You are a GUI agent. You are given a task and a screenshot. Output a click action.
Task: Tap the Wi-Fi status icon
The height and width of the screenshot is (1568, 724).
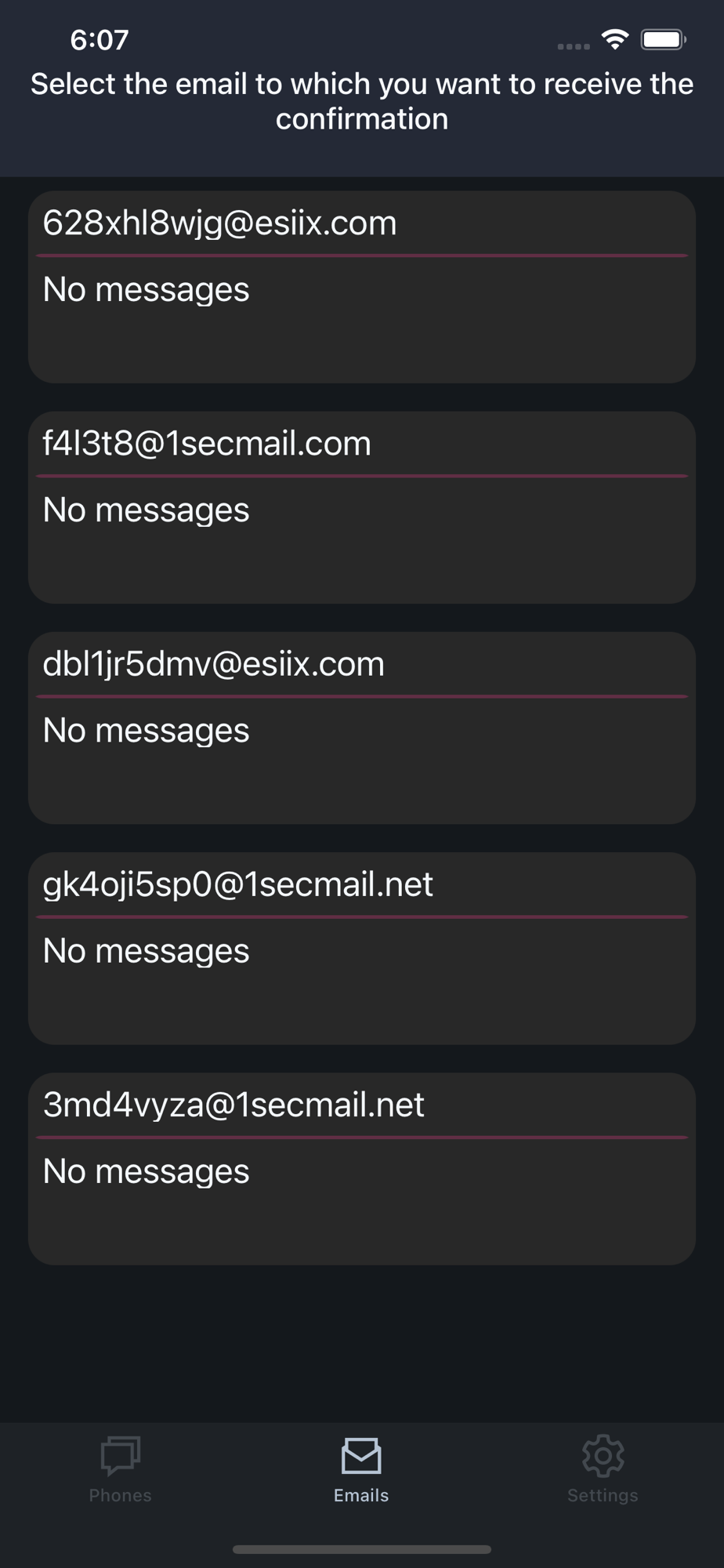(x=615, y=39)
